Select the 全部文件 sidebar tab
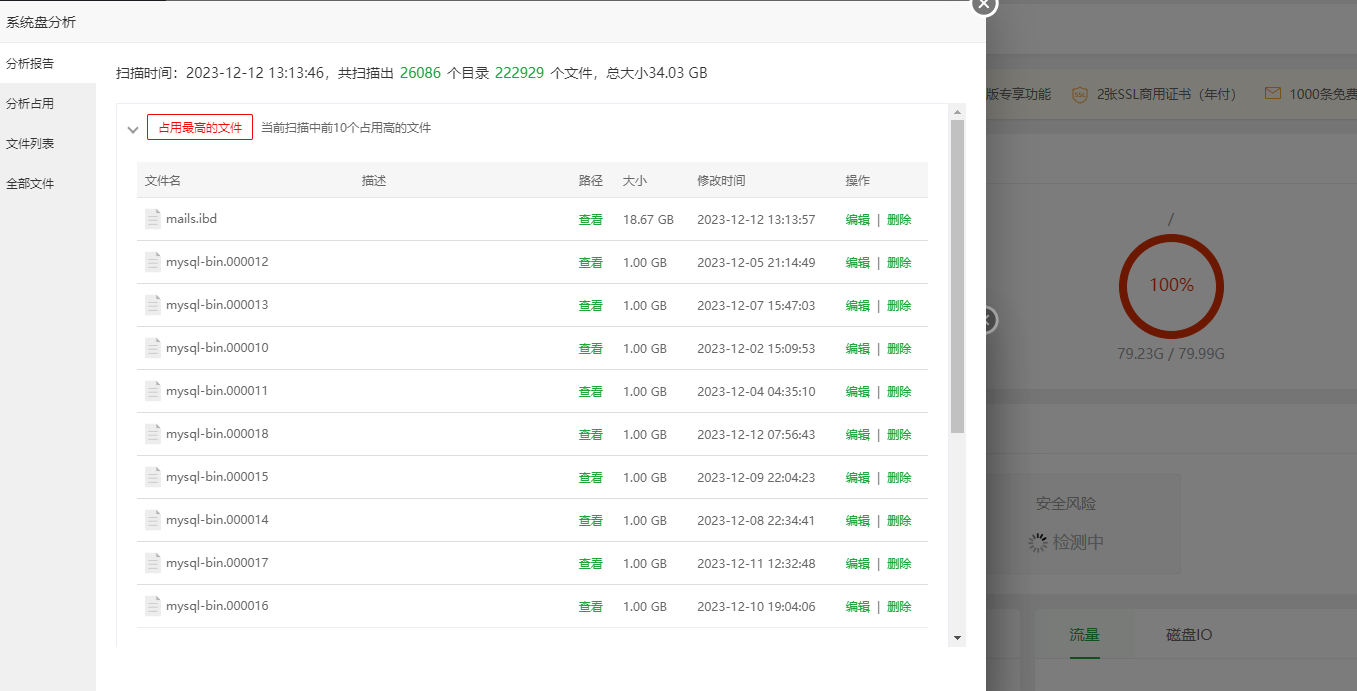 tap(30, 184)
